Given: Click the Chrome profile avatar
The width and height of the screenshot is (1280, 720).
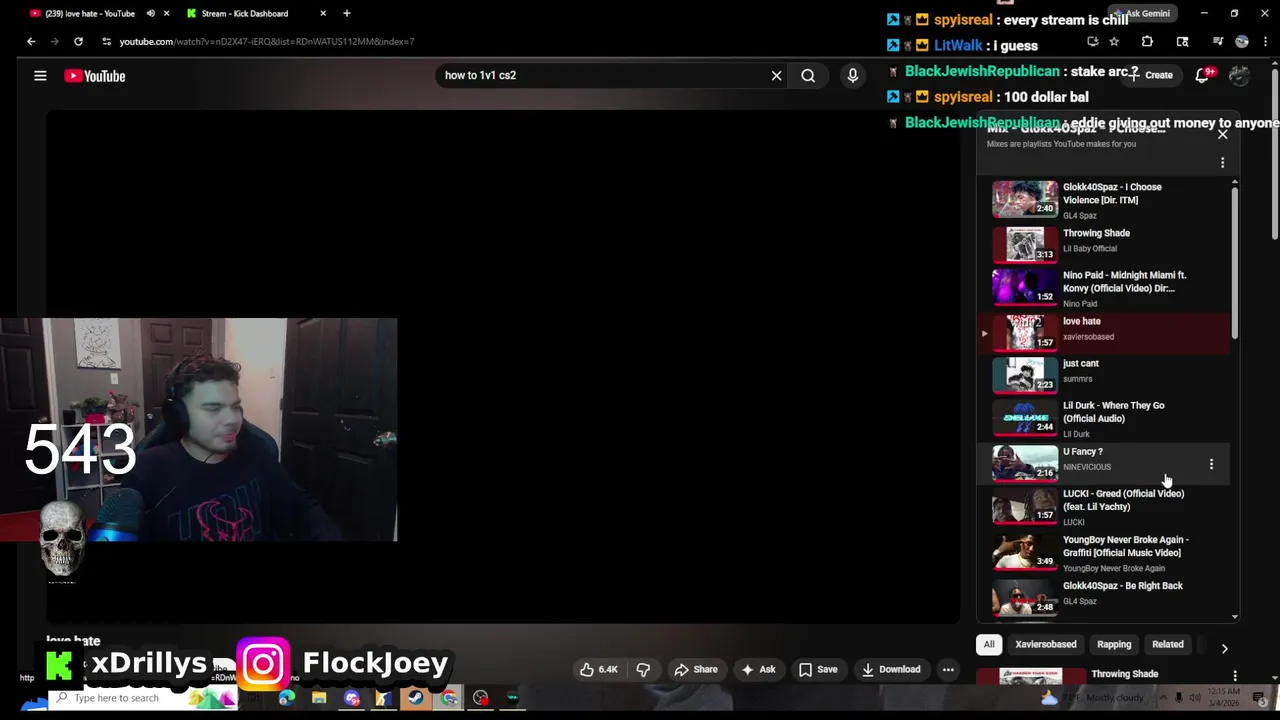Looking at the screenshot, I should pos(1242,41).
